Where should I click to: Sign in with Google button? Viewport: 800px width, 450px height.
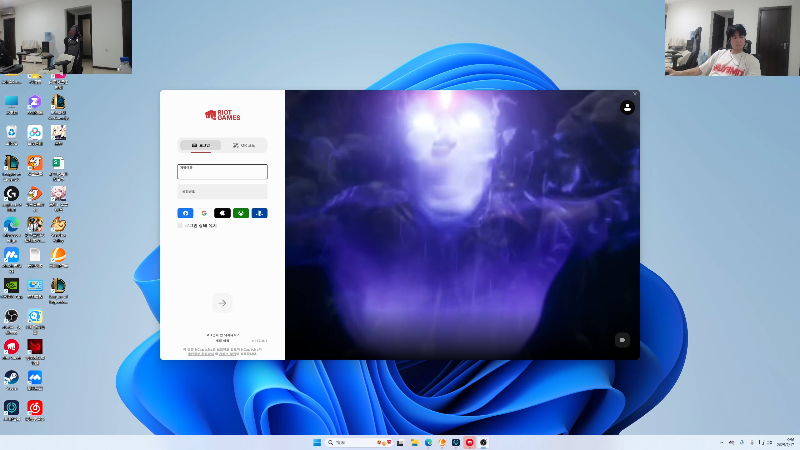coord(204,213)
